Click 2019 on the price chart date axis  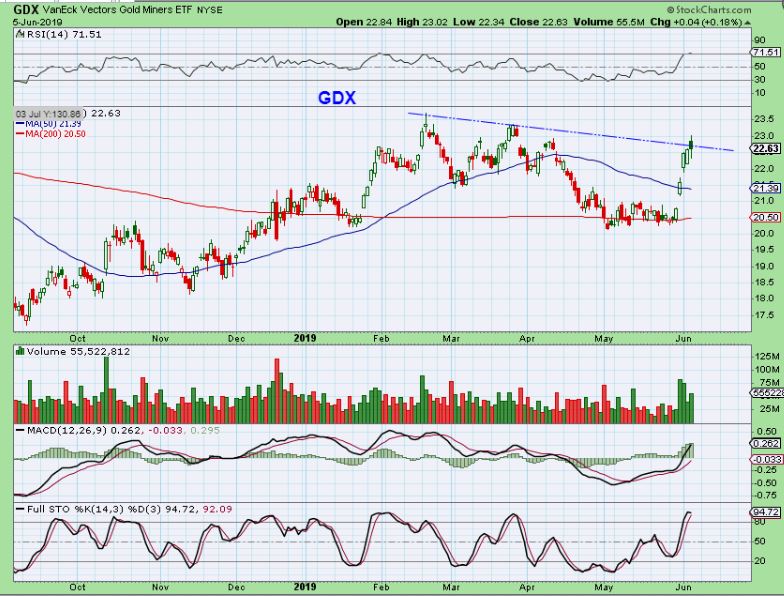click(x=304, y=338)
